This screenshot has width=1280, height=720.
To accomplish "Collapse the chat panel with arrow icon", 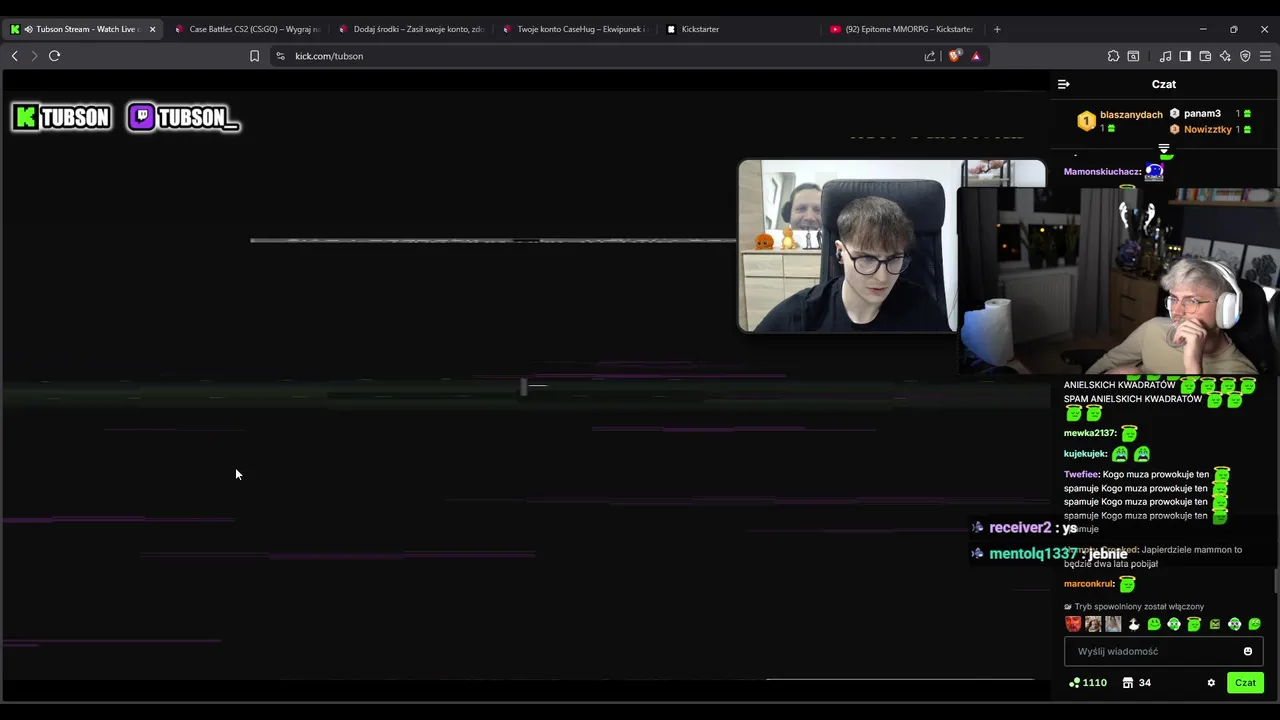I will (x=1063, y=84).
